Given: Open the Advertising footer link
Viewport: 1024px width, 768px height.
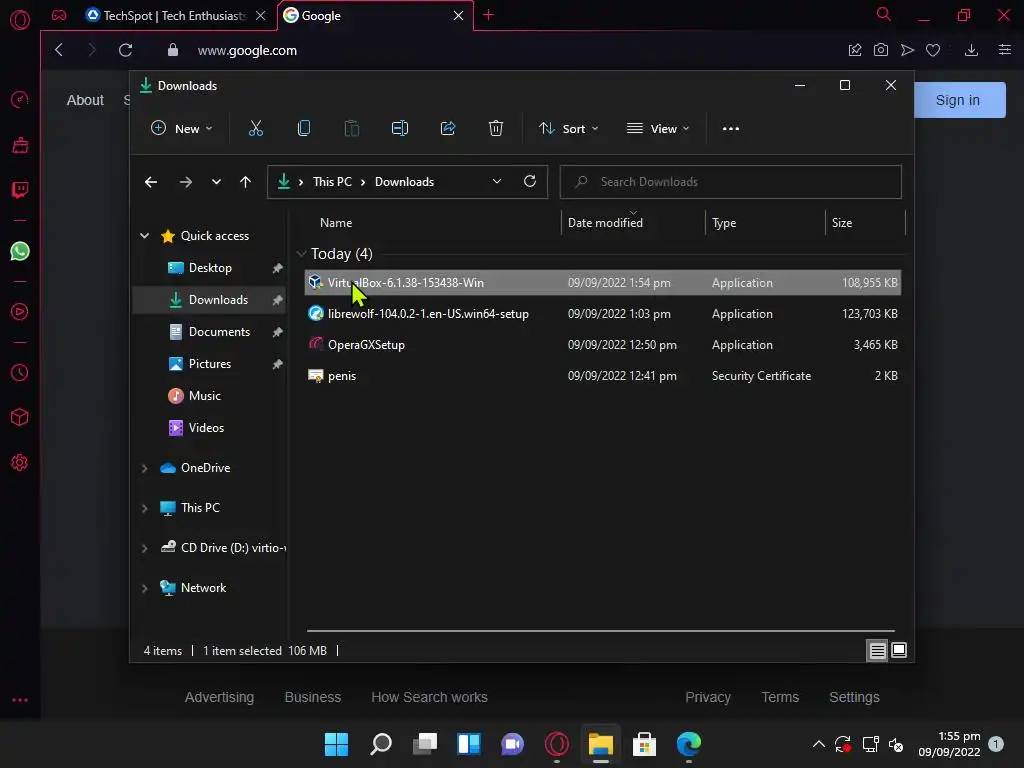Looking at the screenshot, I should [x=219, y=697].
